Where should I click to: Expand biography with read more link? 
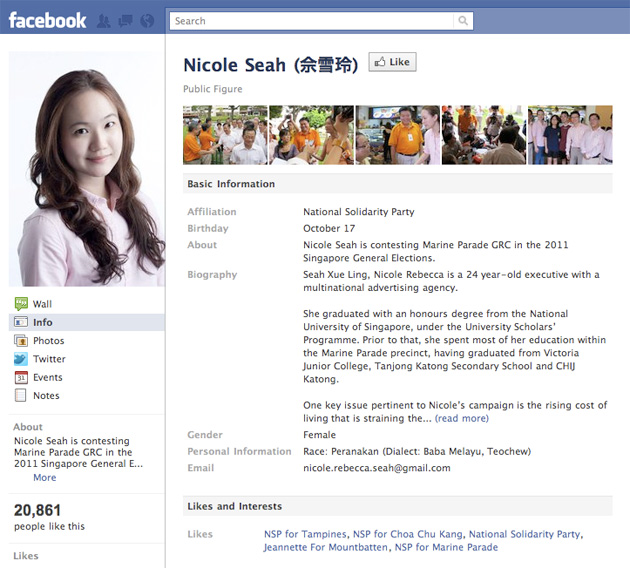tap(462, 418)
